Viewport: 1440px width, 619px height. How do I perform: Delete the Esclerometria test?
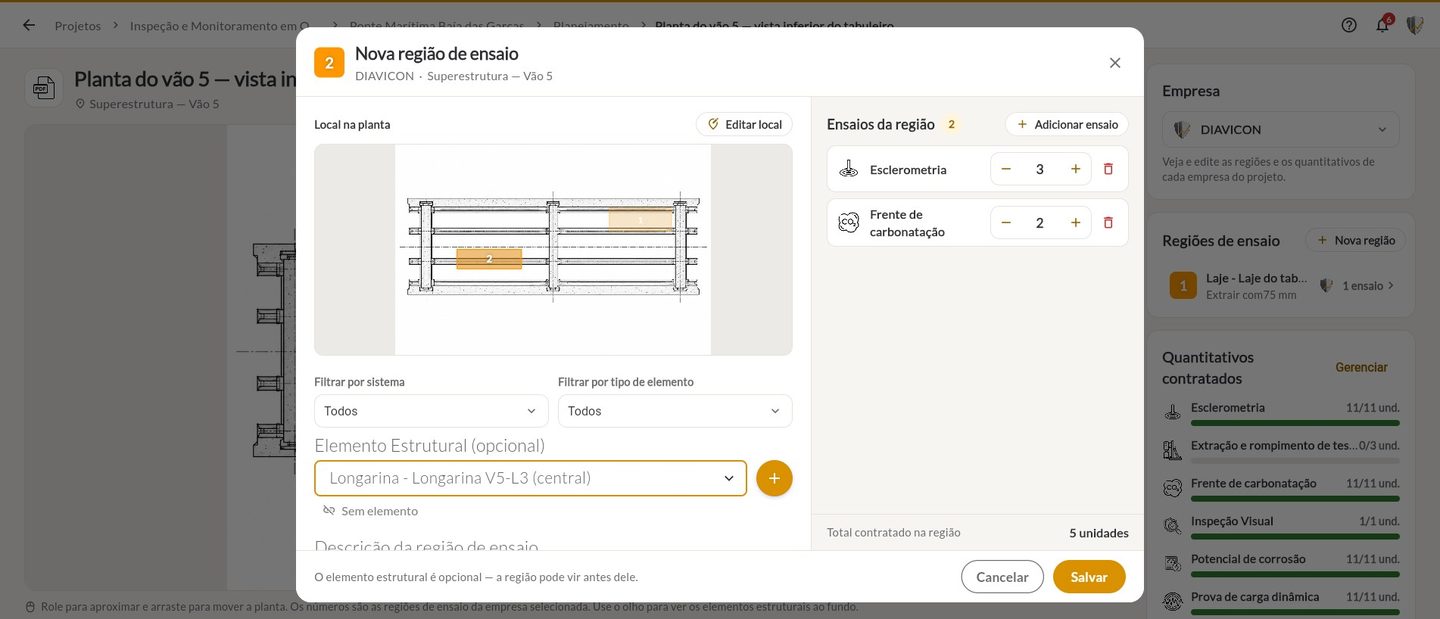1108,169
